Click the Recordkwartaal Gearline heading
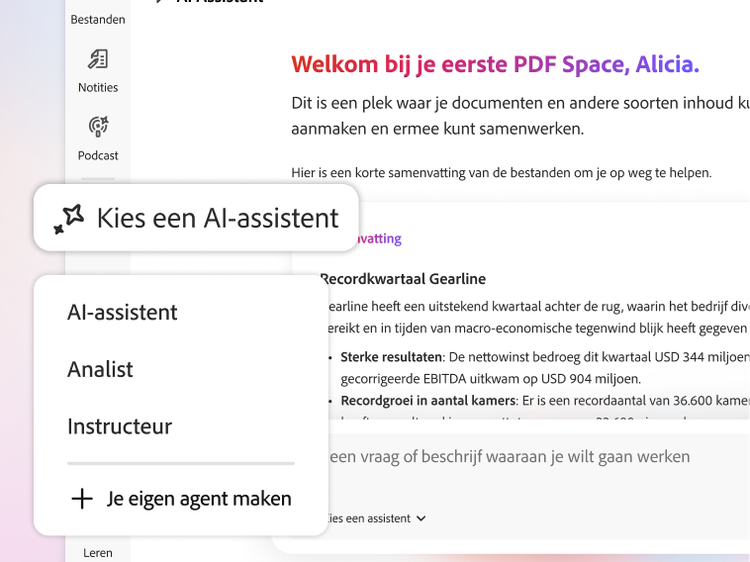The image size is (750, 562). (403, 279)
